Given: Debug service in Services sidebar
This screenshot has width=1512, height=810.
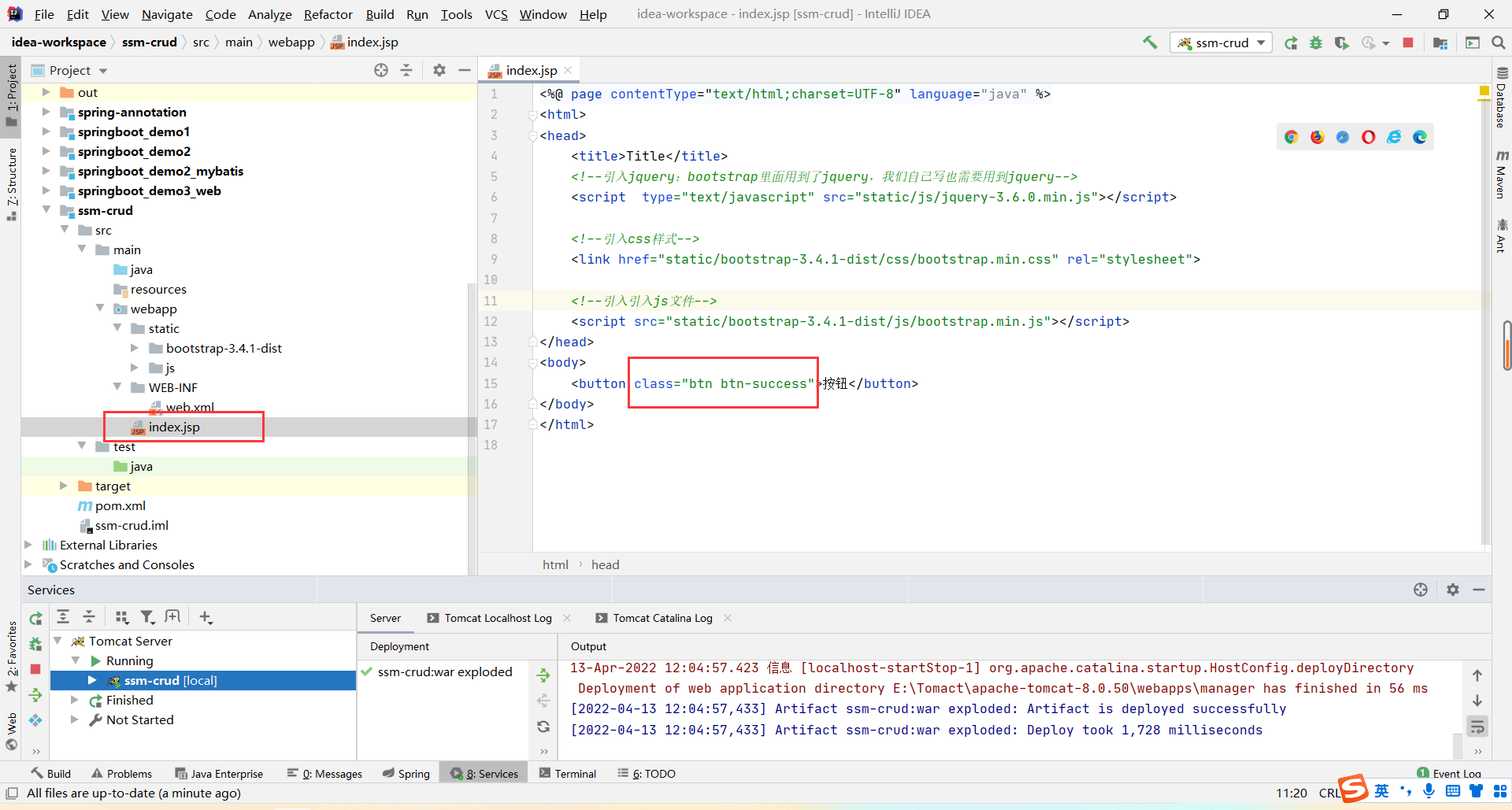Looking at the screenshot, I should pyautogui.click(x=35, y=644).
